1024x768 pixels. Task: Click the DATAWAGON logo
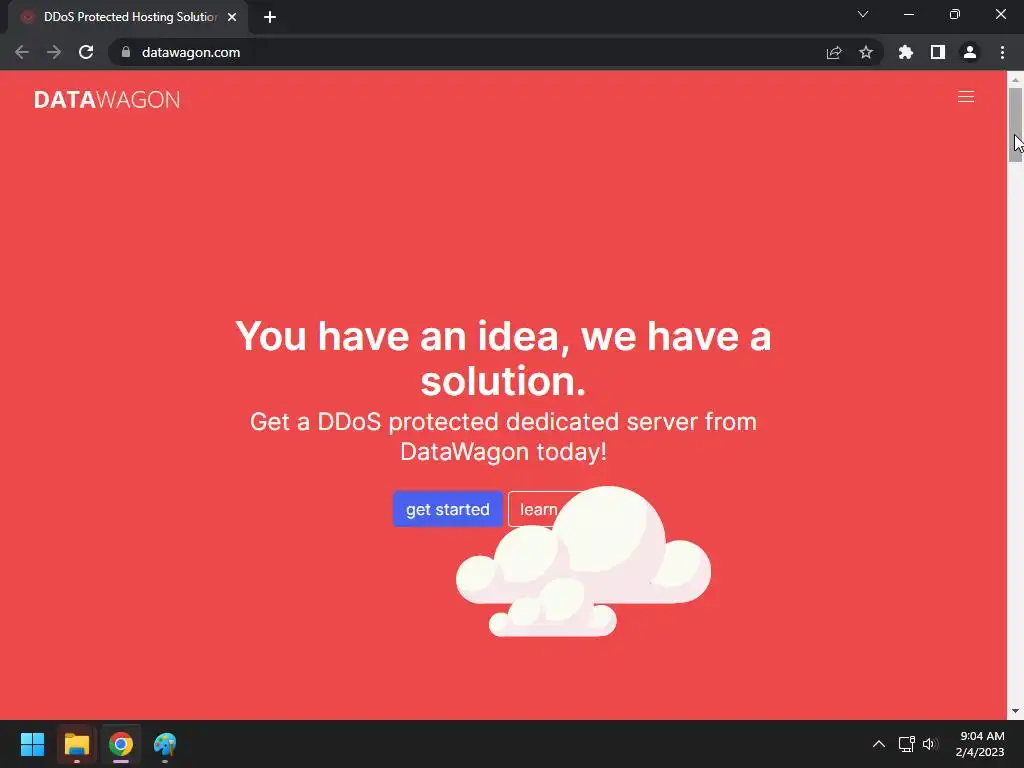(107, 99)
